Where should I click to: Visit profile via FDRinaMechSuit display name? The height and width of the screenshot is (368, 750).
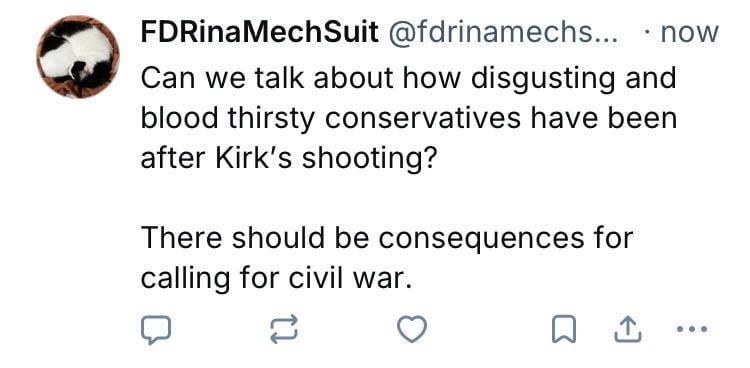259,33
